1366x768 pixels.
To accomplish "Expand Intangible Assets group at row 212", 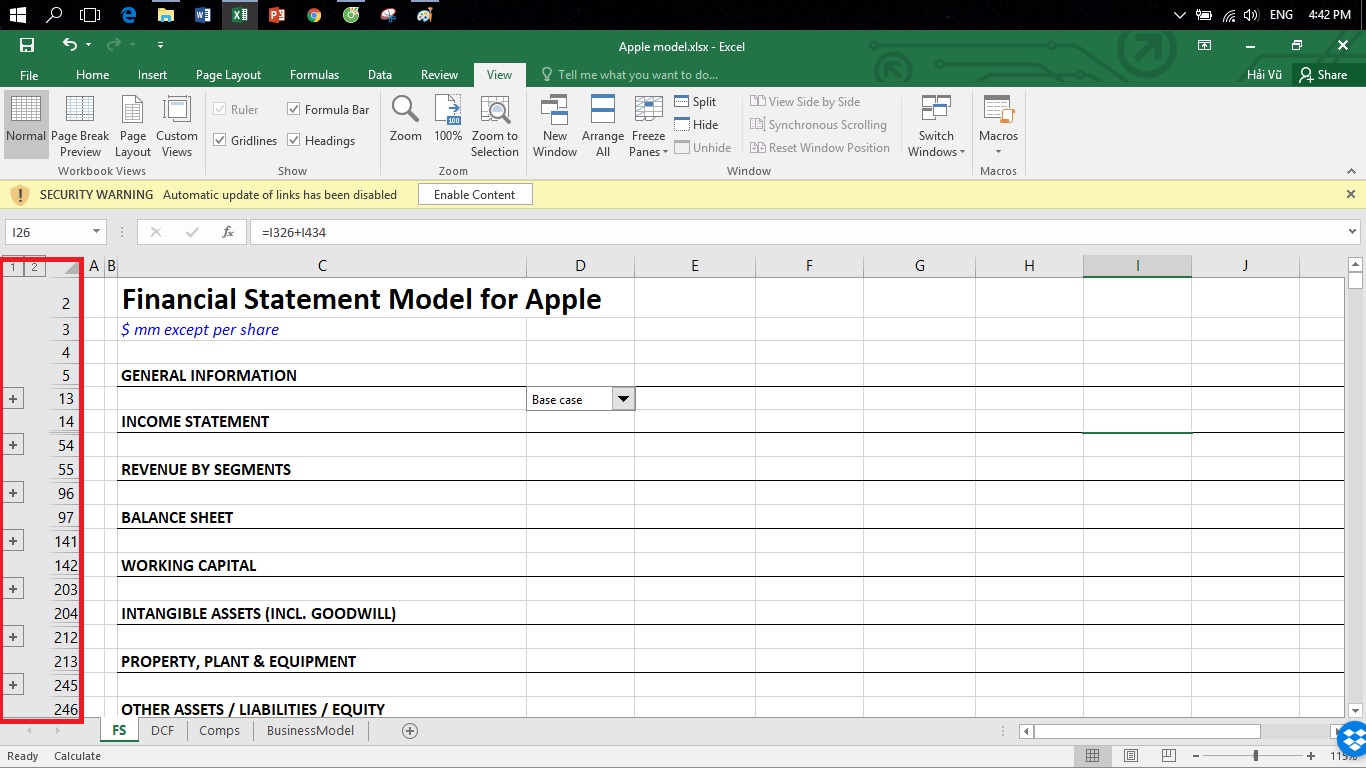I will 13,637.
